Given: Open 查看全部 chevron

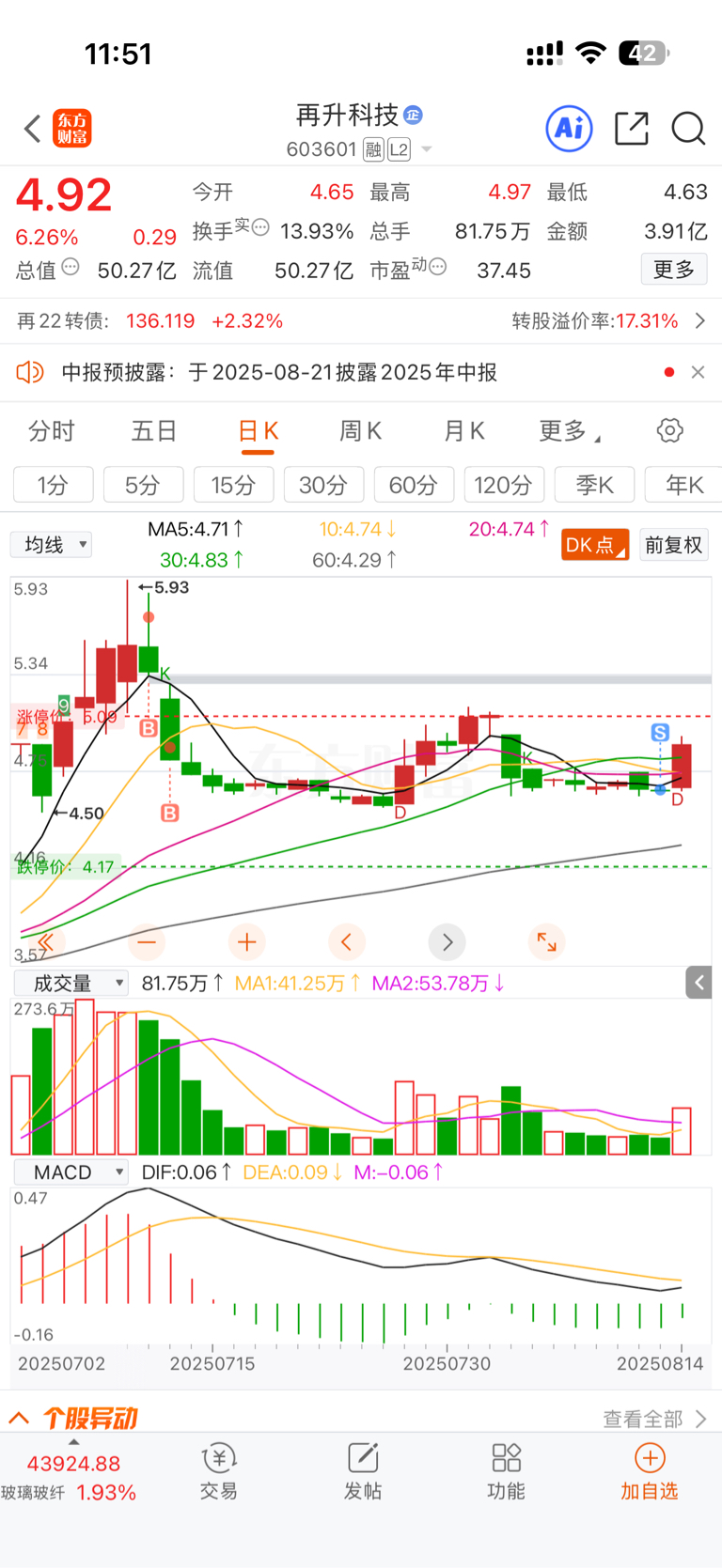Looking at the screenshot, I should point(700,1419).
